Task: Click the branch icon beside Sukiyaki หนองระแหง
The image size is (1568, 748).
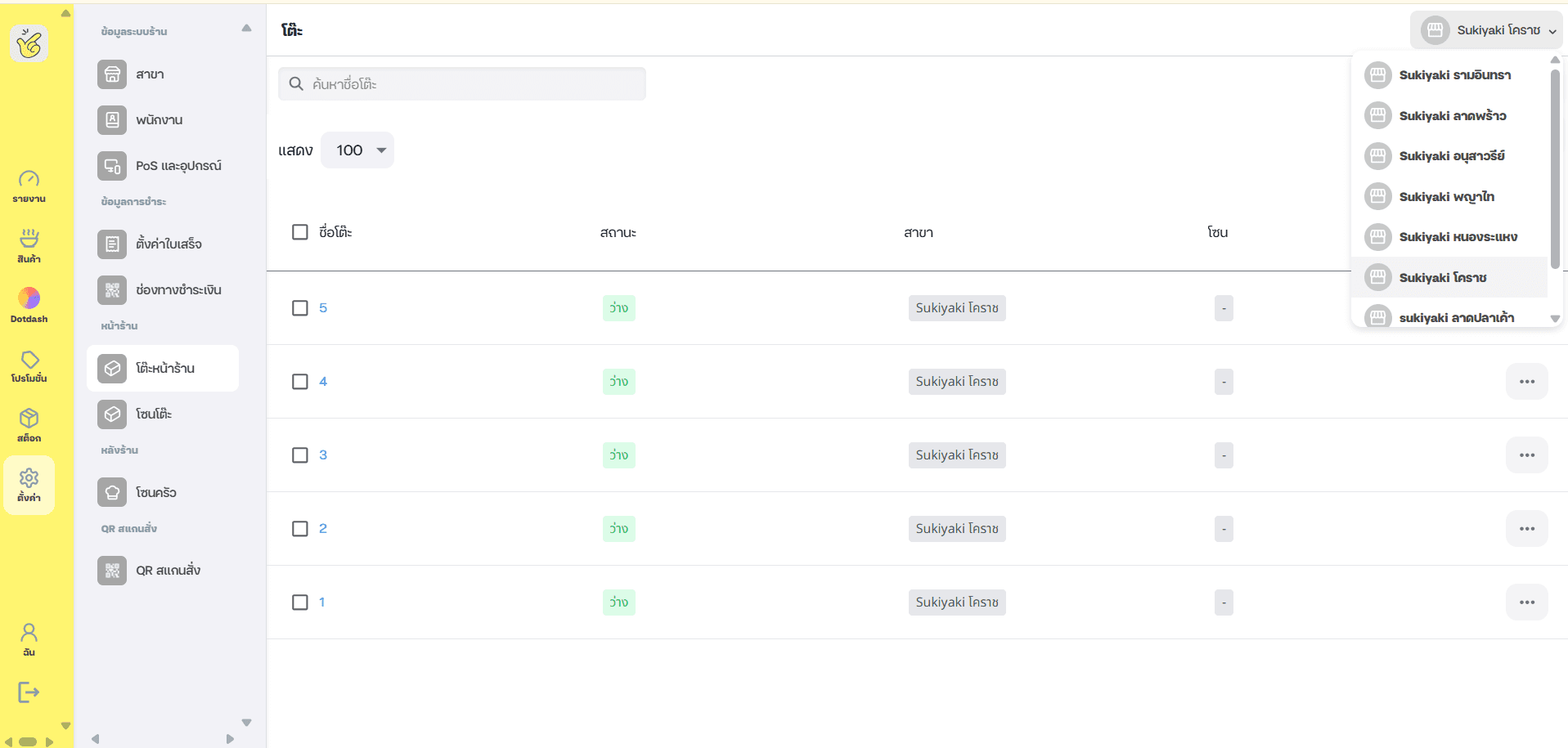Action: [x=1378, y=237]
